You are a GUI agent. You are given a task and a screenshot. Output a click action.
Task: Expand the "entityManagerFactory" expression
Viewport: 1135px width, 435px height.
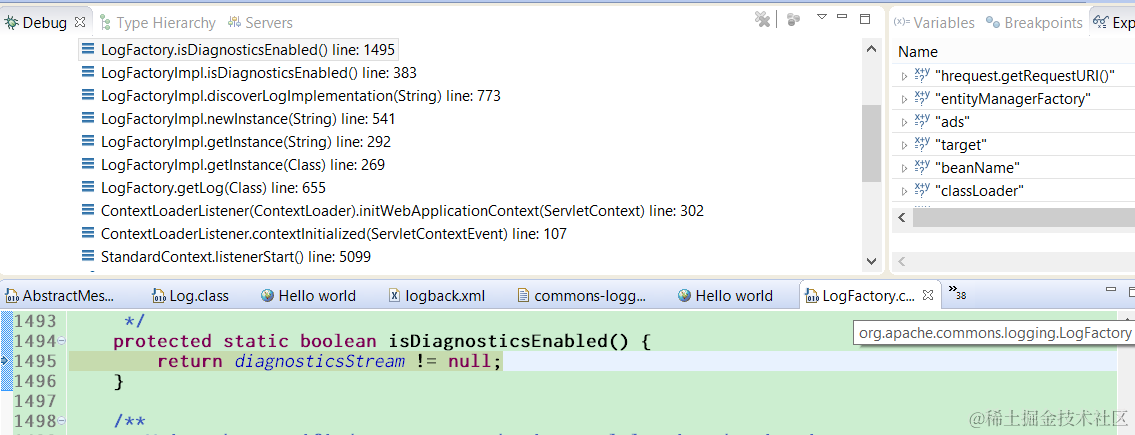(x=904, y=99)
